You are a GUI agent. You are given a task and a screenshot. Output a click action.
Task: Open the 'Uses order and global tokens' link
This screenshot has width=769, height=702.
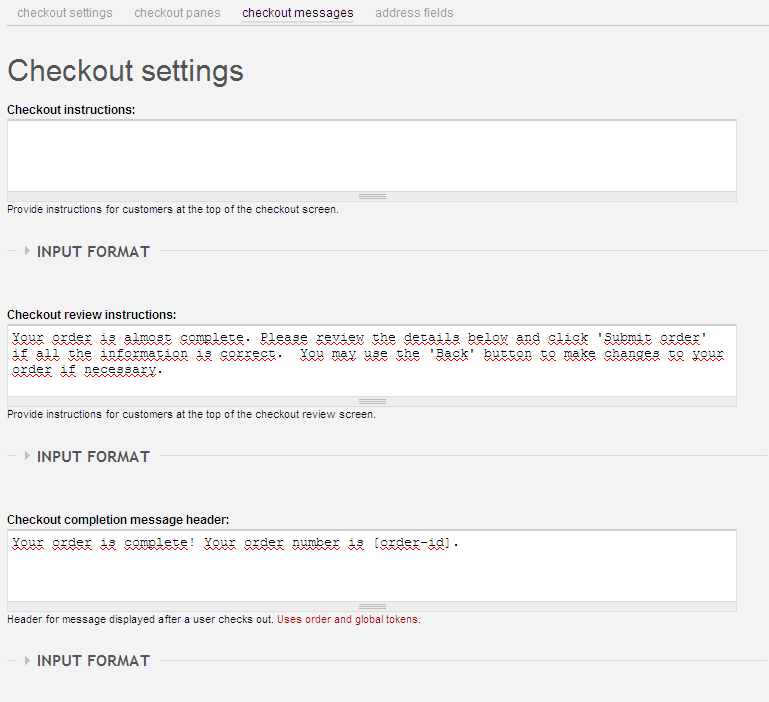(348, 620)
